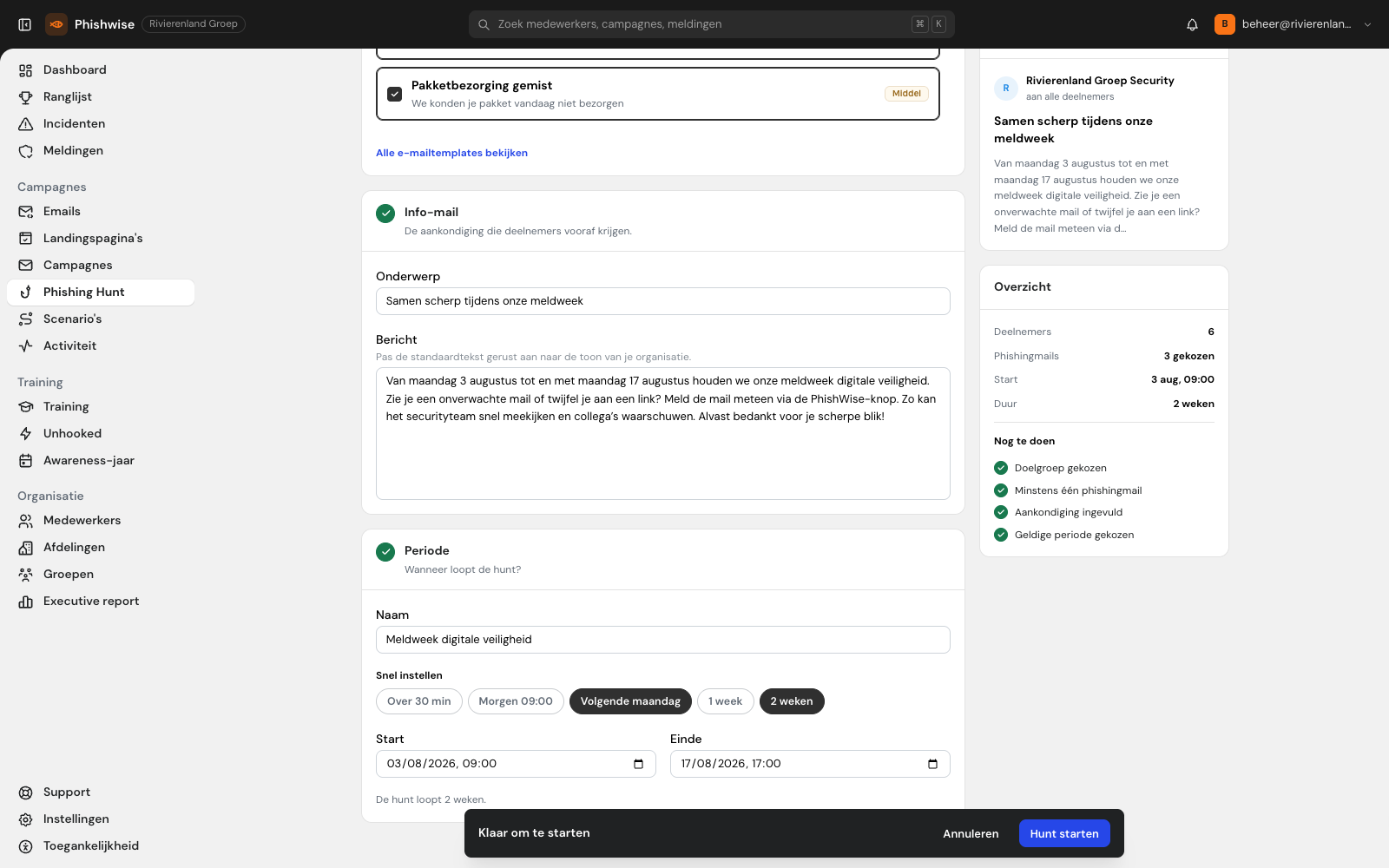Navigate to Medewerkers

point(101,521)
